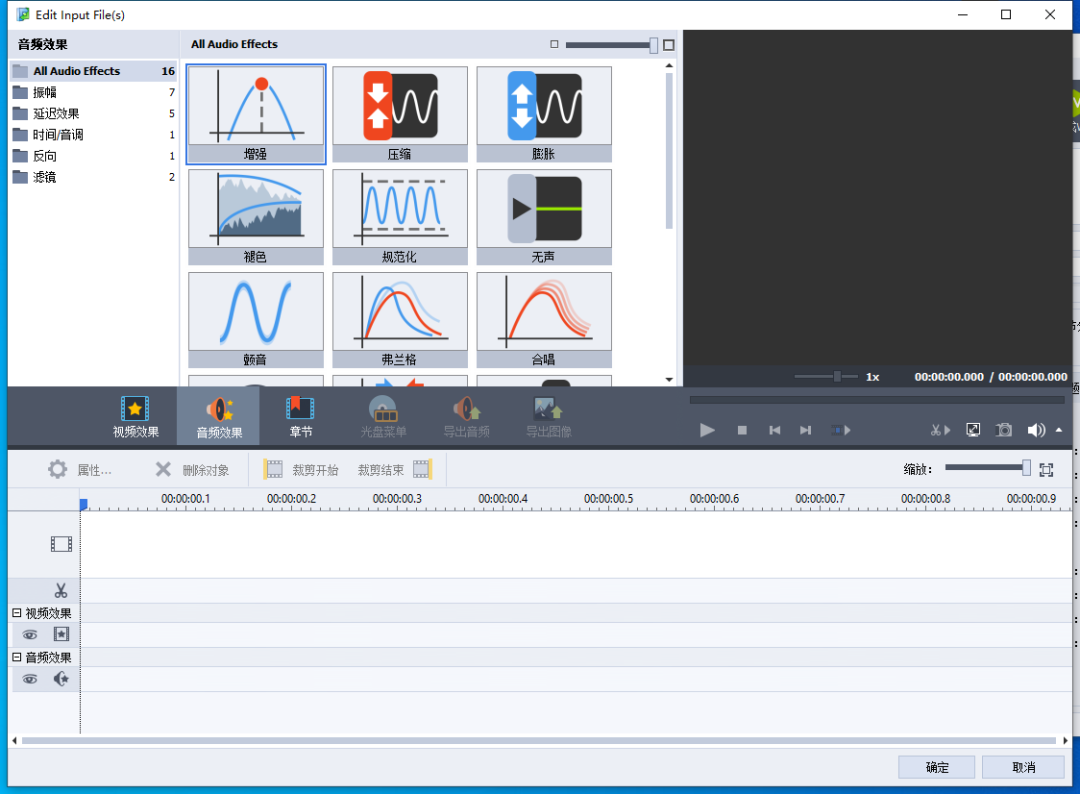This screenshot has width=1080, height=794.
Task: Toggle visibility of the video effects track
Action: [30, 635]
